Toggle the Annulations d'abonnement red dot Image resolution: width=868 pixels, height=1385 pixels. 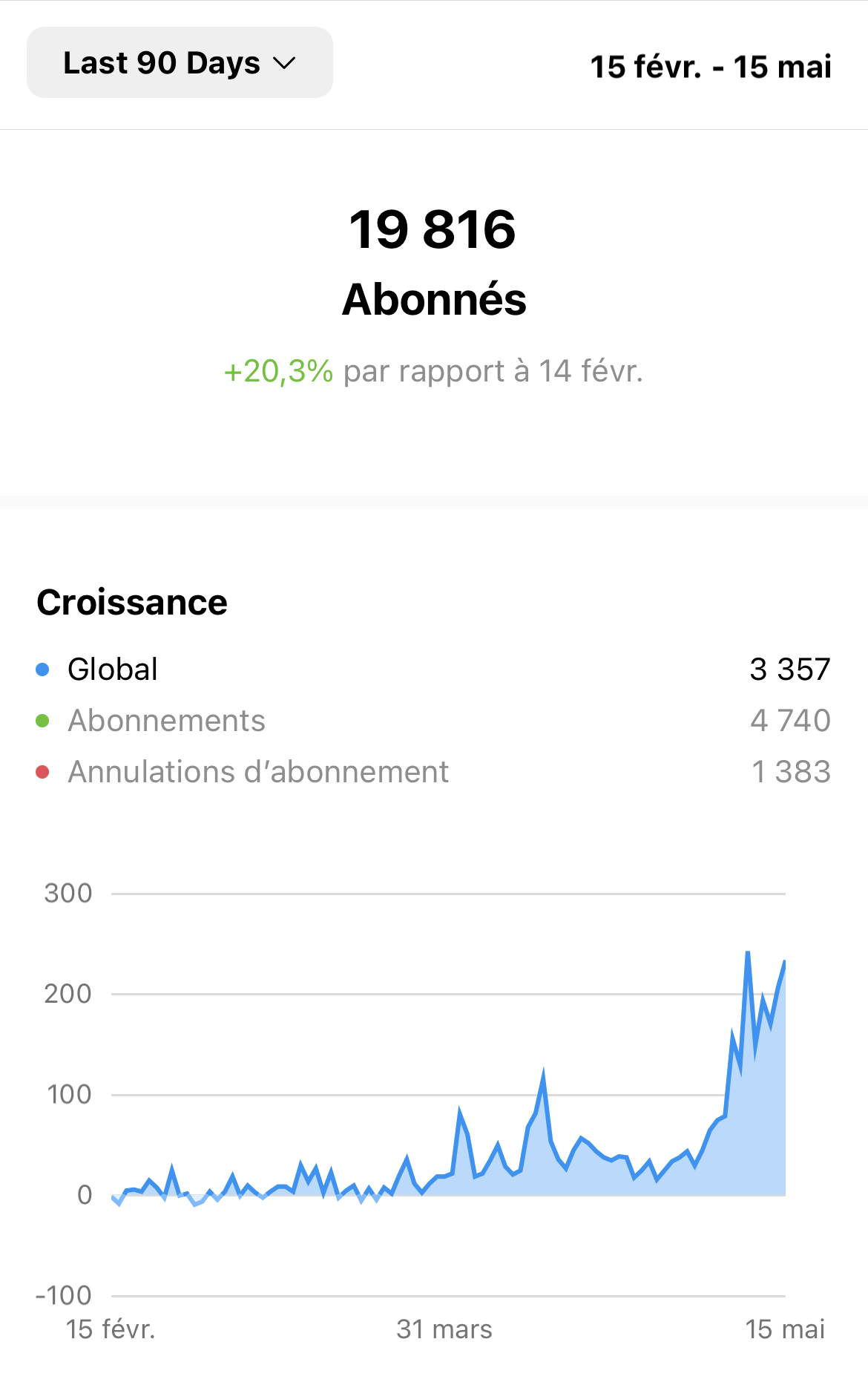[x=42, y=772]
